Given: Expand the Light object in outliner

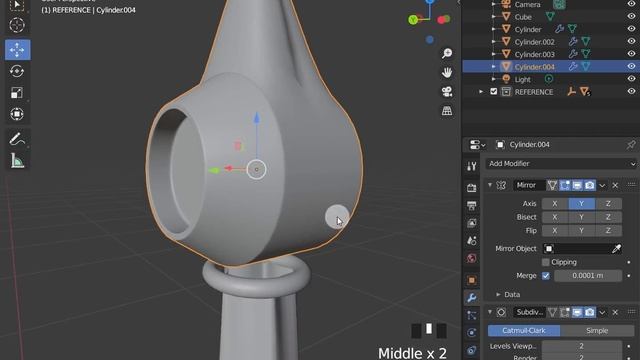Looking at the screenshot, I should [494, 79].
